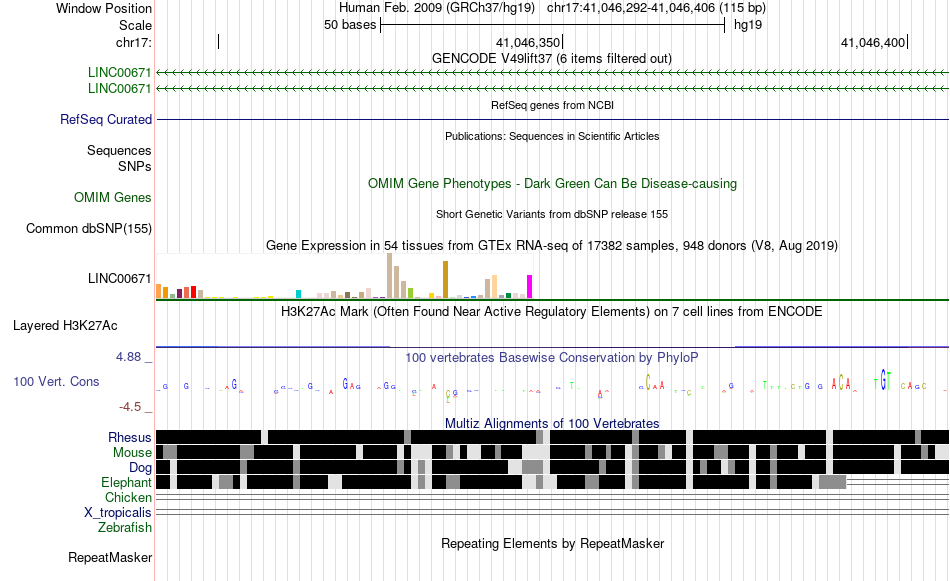Click the OMIM Genes label
This screenshot has height=581, width=950.
click(x=112, y=198)
